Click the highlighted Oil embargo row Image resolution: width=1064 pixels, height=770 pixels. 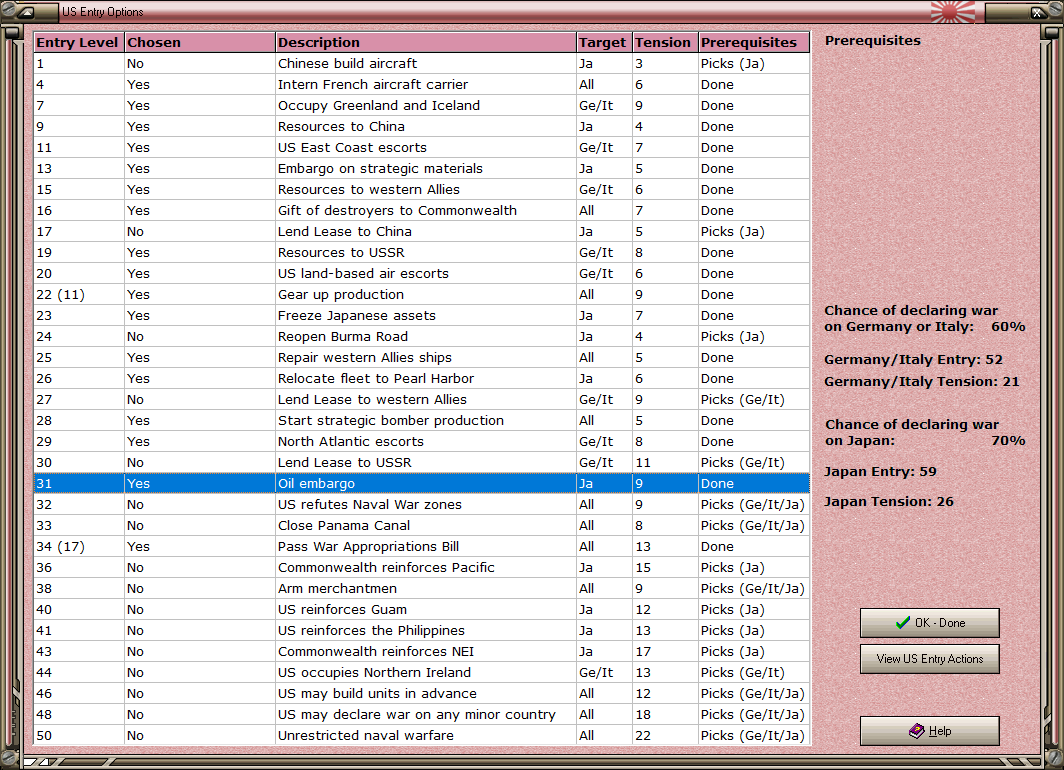tap(421, 484)
